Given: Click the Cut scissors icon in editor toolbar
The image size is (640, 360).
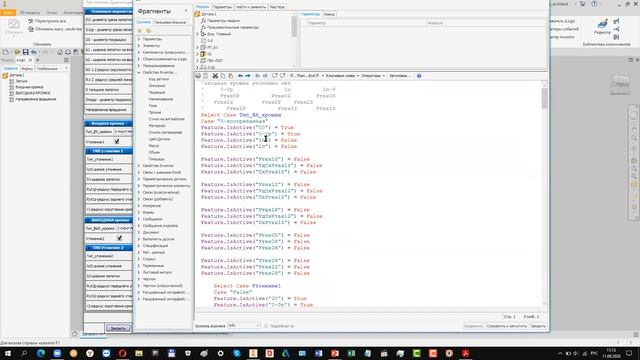Looking at the screenshot, I should 215,76.
